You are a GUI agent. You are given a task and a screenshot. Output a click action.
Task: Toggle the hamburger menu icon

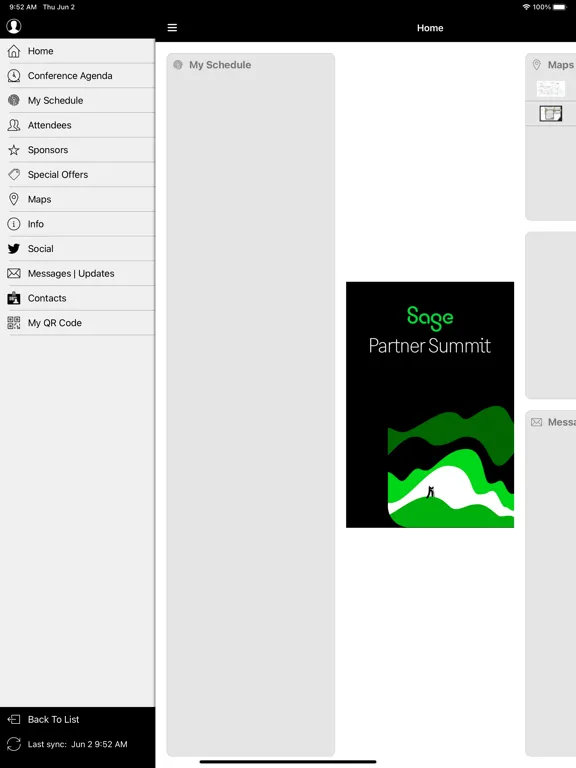click(x=172, y=28)
